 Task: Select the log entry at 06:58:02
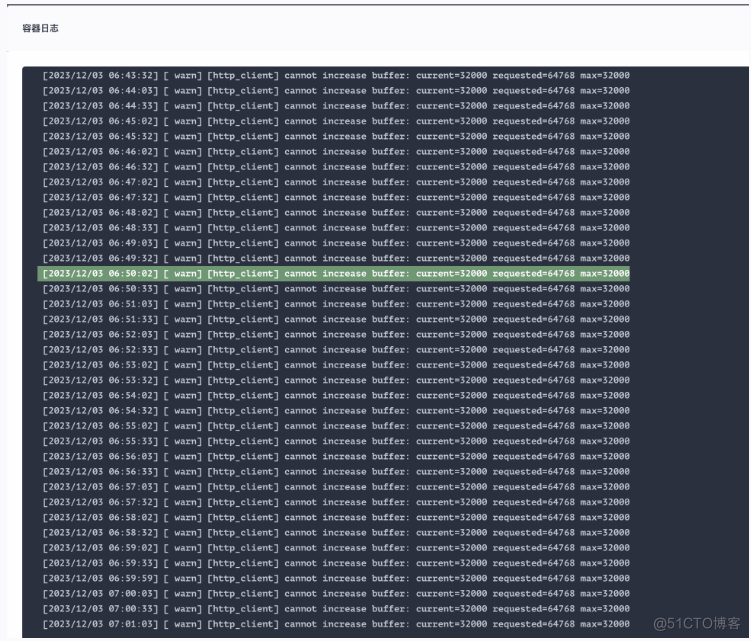(336, 517)
